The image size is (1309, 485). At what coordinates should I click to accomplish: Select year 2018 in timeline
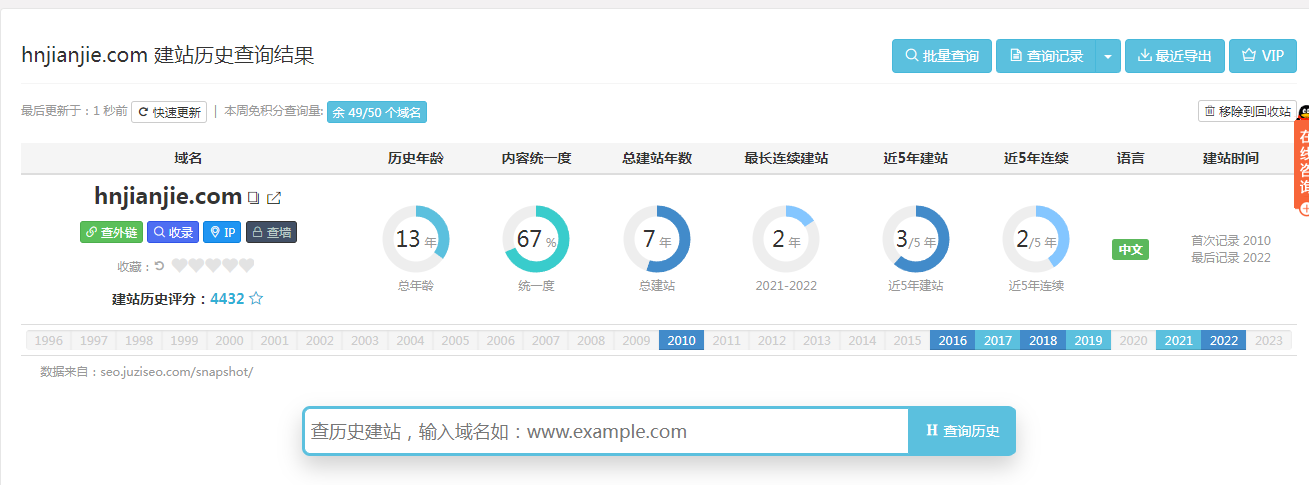1043,340
